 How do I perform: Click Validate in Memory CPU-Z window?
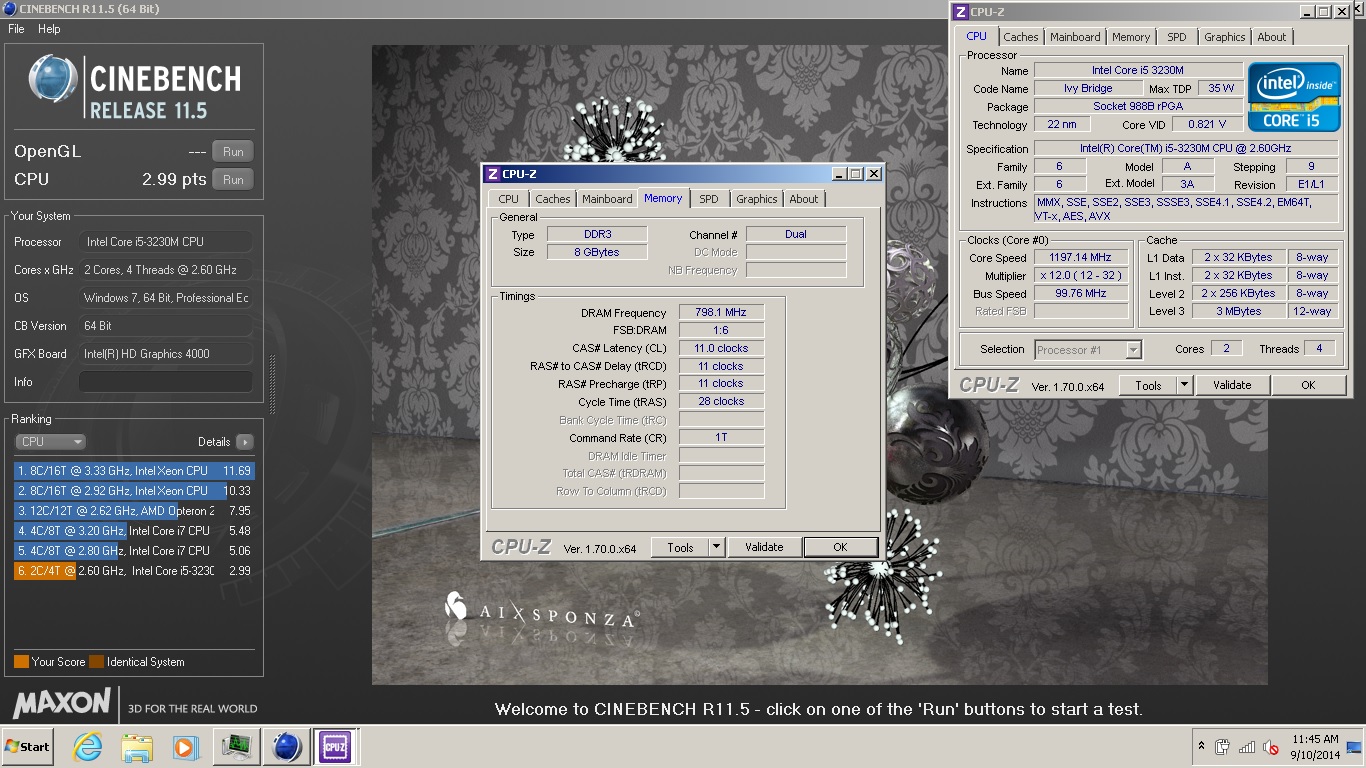(x=764, y=547)
